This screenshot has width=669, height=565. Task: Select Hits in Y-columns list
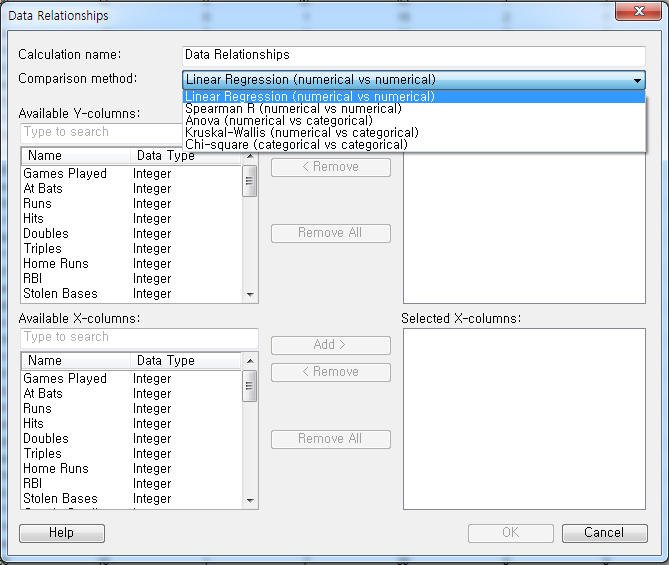131,218
